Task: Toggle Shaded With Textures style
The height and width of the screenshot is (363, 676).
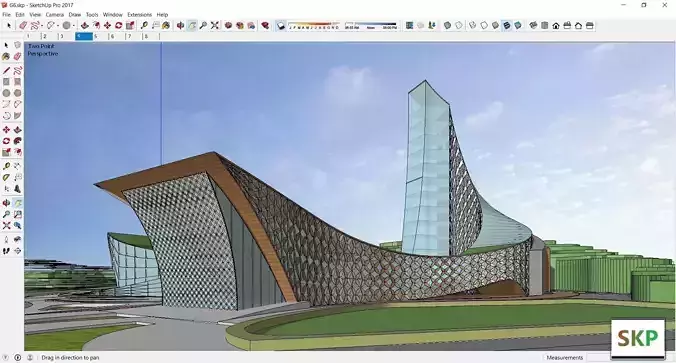Action: [x=507, y=25]
